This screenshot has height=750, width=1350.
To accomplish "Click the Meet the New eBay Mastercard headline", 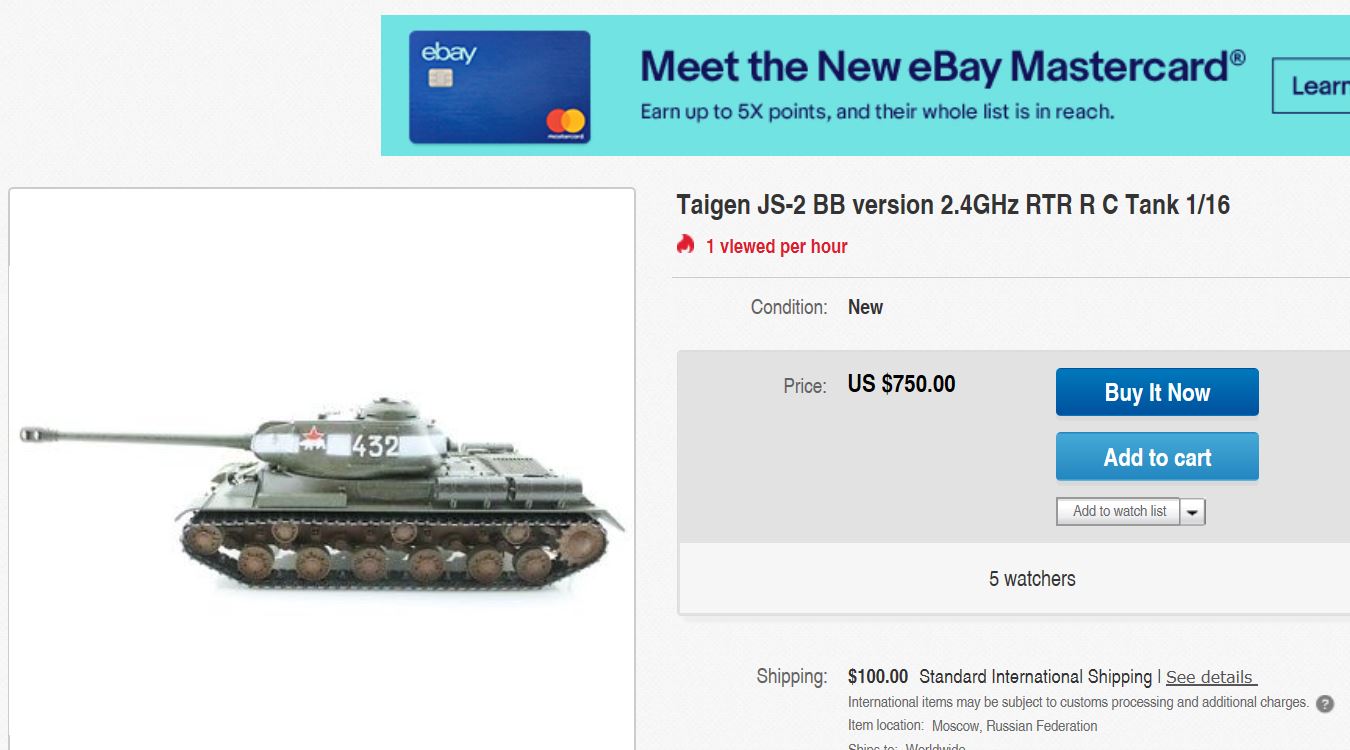I will 942,66.
